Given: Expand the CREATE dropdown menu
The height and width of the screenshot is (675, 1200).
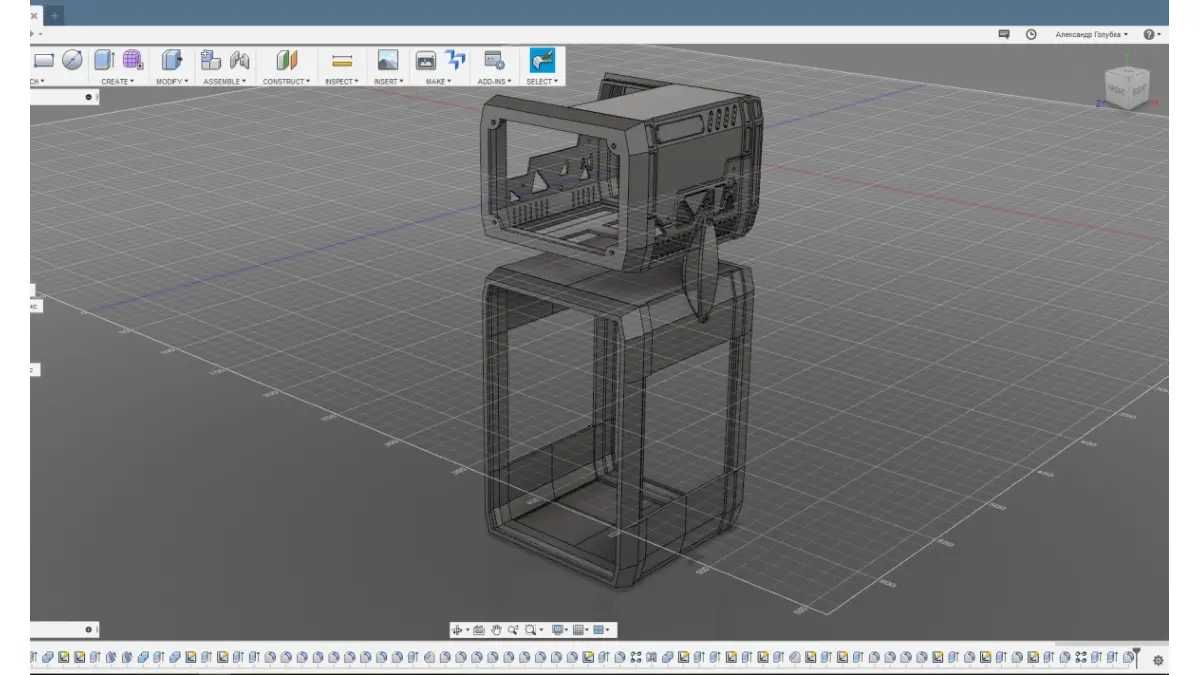Looking at the screenshot, I should [x=117, y=81].
